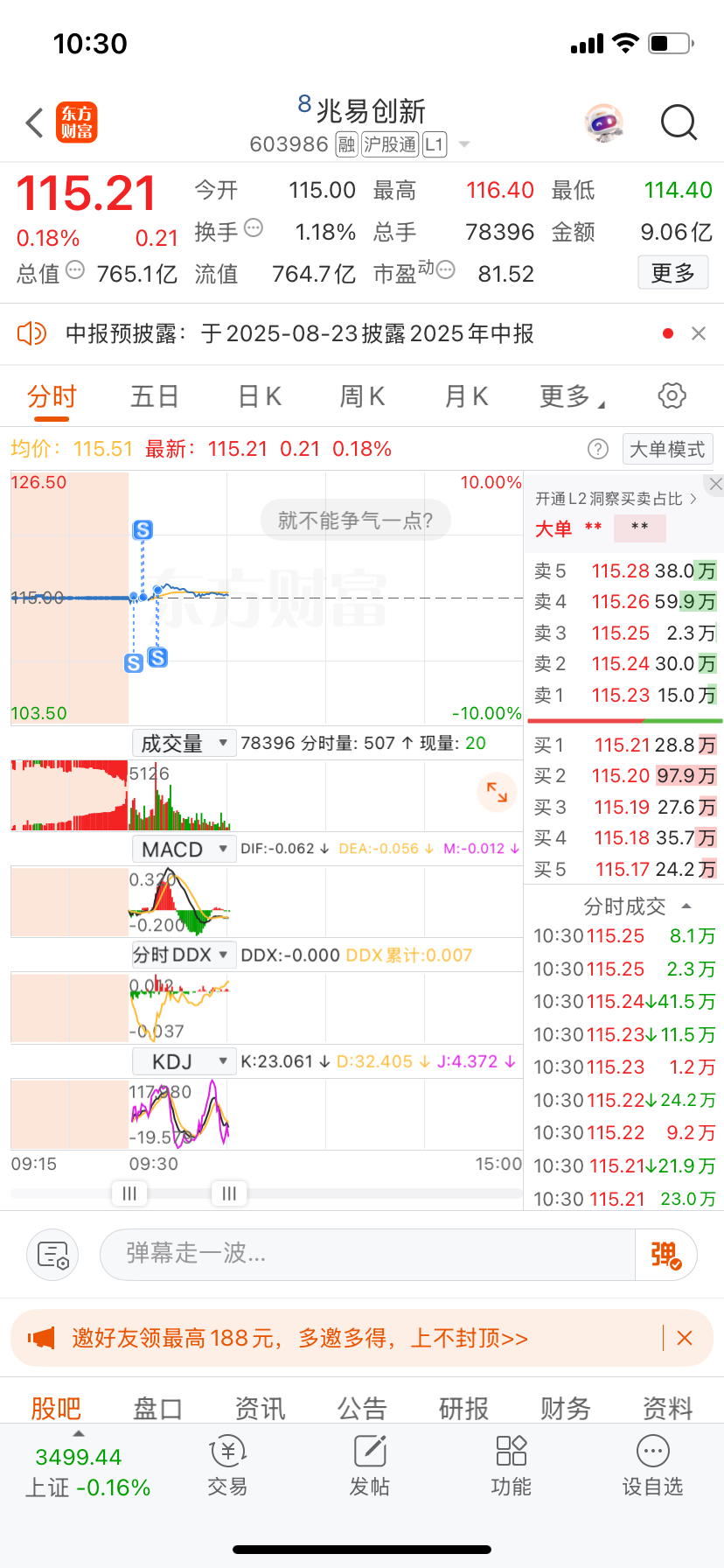Open the 资讯 tab
724x1568 pixels.
coord(260,1408)
